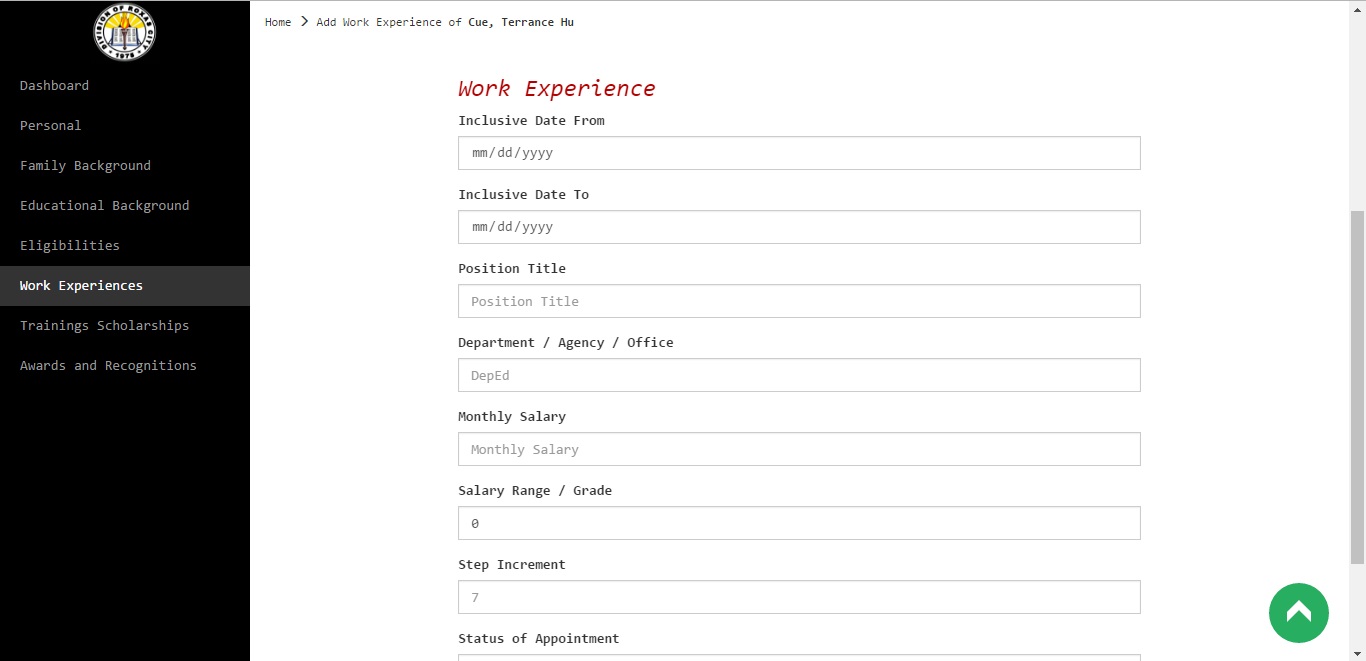1366x661 pixels.
Task: Select the Department / Agency / Office field
Action: (x=799, y=375)
